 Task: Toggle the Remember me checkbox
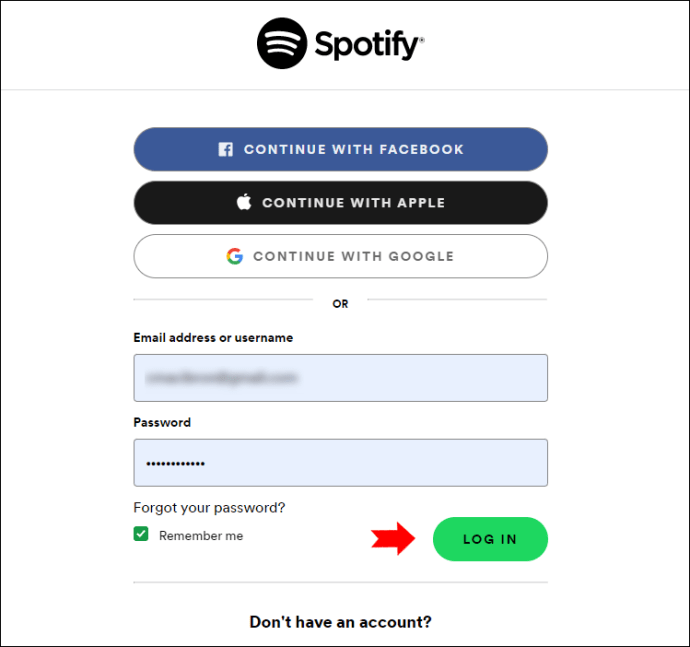tap(141, 534)
